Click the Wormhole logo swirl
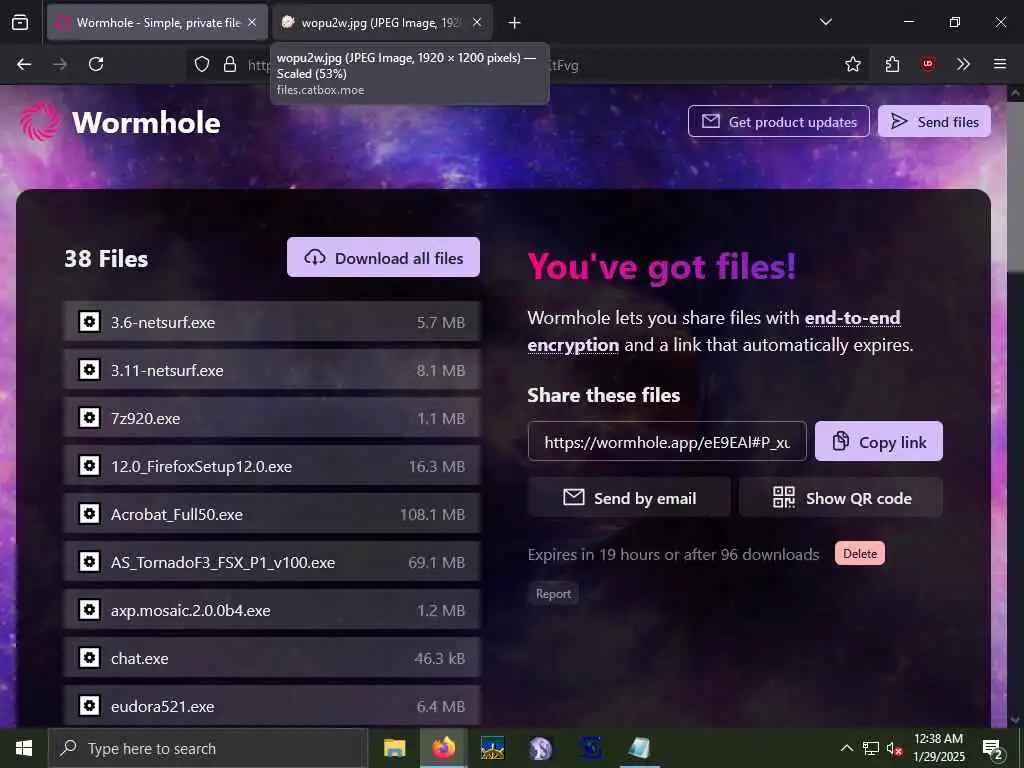The width and height of the screenshot is (1024, 768). (39, 121)
